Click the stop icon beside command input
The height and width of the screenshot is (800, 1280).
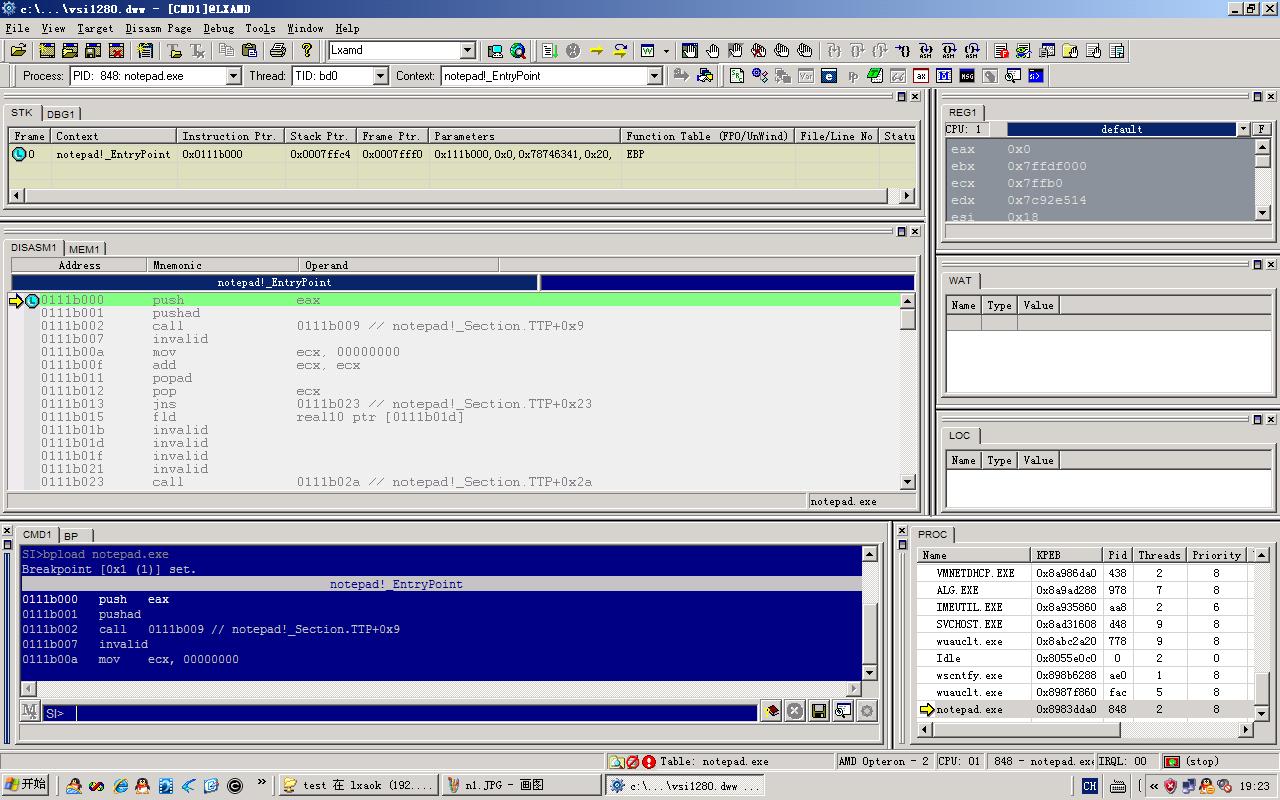tap(795, 711)
